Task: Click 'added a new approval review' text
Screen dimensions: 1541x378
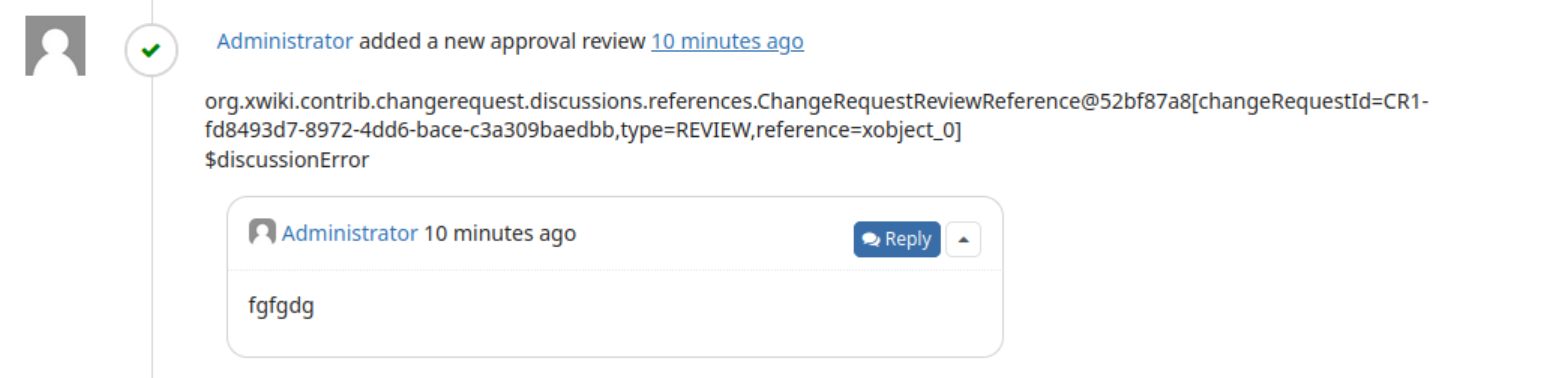Action: (x=502, y=41)
